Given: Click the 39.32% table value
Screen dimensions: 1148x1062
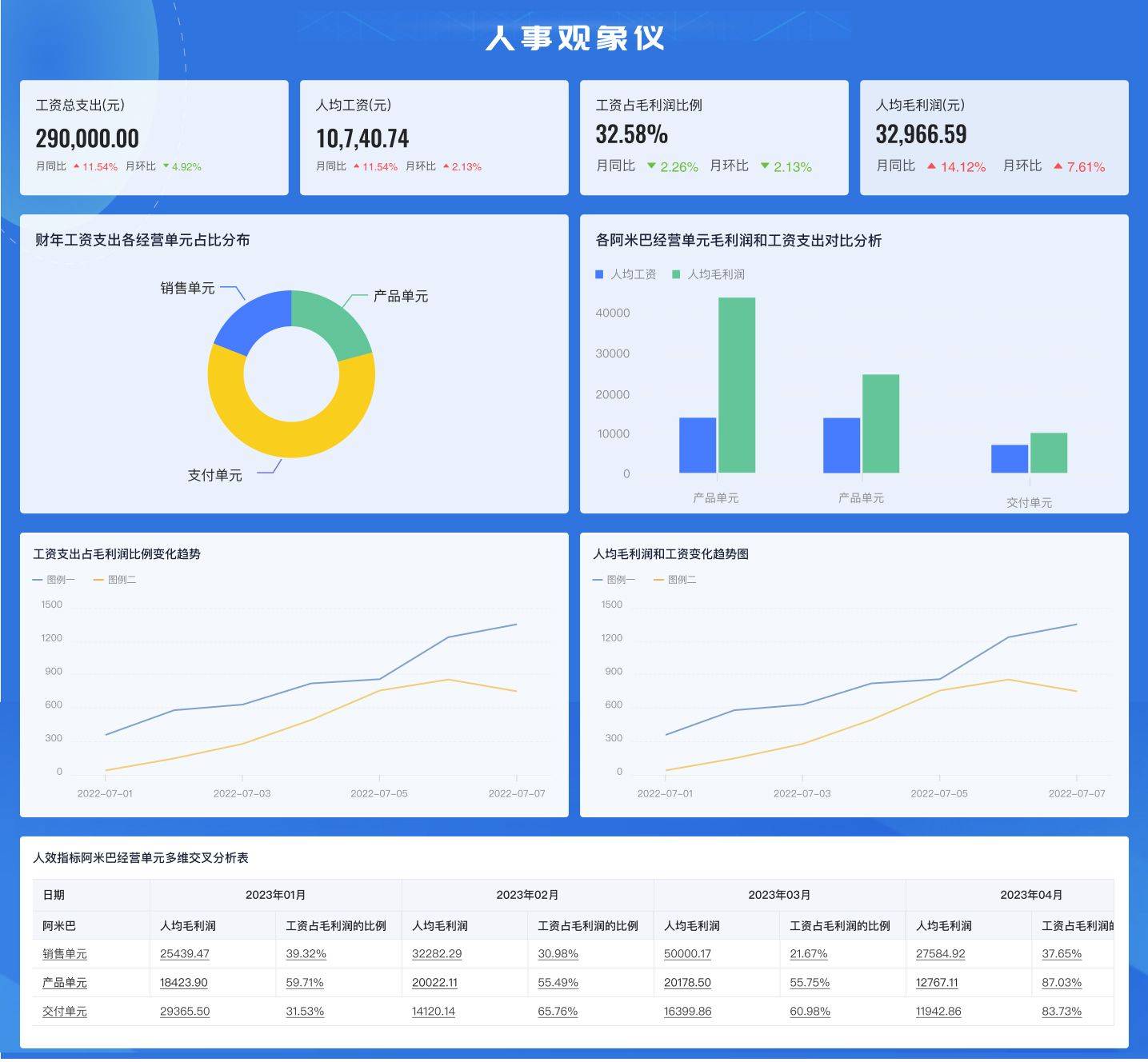Looking at the screenshot, I should (x=306, y=954).
